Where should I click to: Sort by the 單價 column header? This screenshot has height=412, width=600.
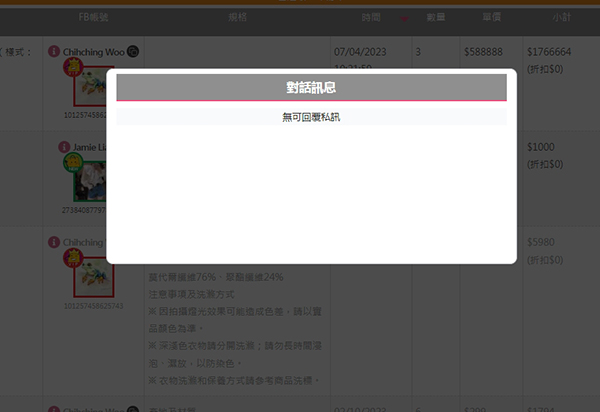point(490,18)
